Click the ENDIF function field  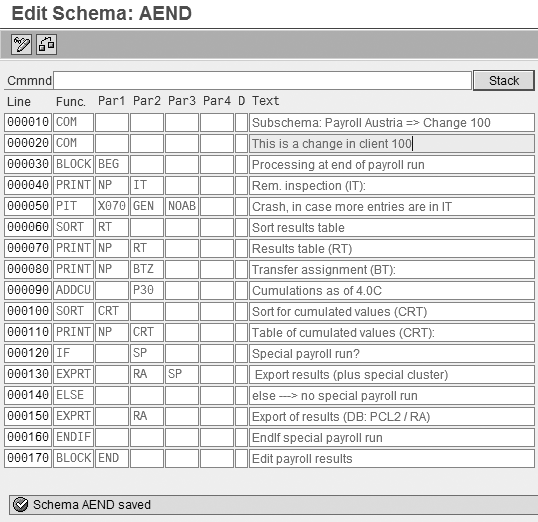pos(73,437)
